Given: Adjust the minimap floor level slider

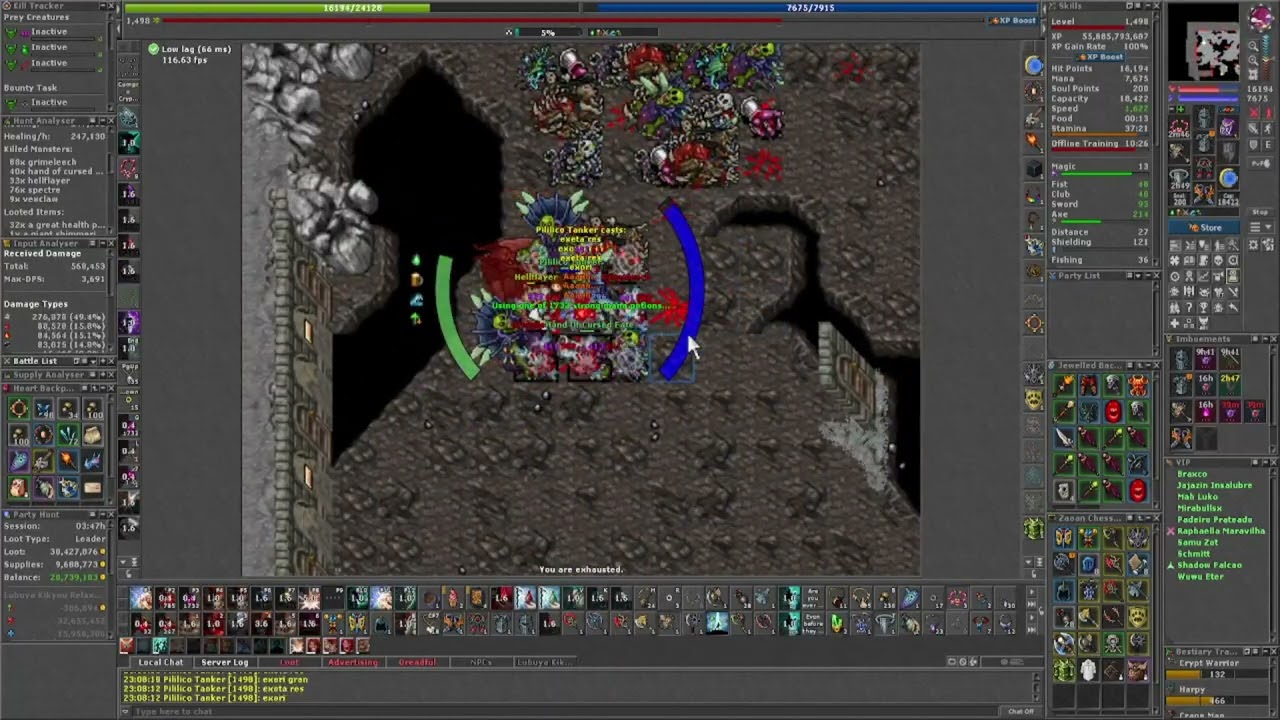Looking at the screenshot, I should [x=1266, y=58].
